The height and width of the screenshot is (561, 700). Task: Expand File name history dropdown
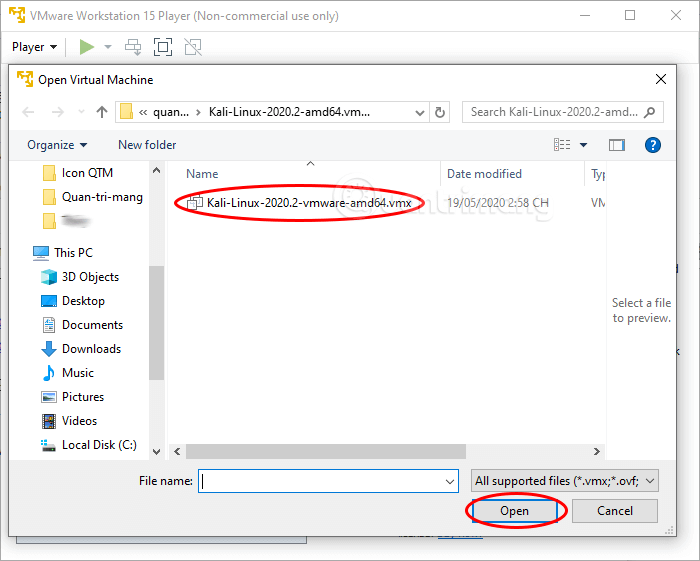pyautogui.click(x=450, y=482)
